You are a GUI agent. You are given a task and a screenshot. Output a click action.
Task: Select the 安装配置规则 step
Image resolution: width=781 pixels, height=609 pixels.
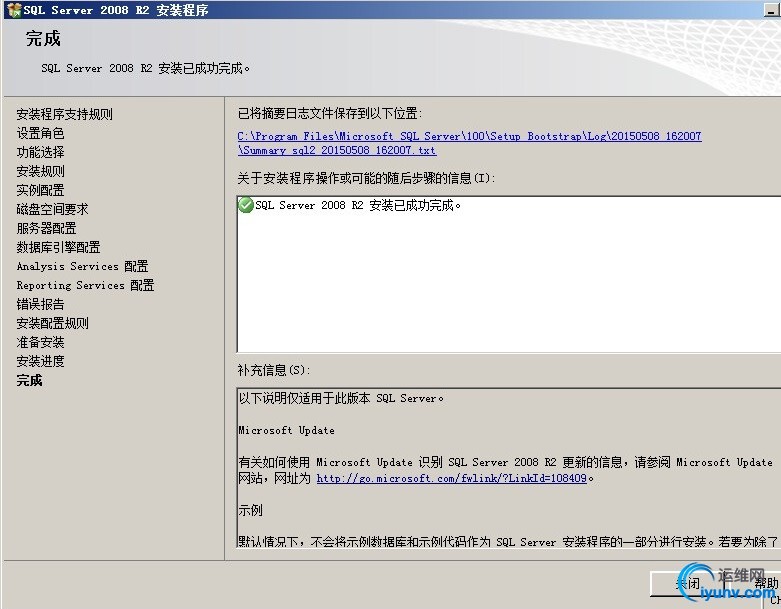(52, 323)
